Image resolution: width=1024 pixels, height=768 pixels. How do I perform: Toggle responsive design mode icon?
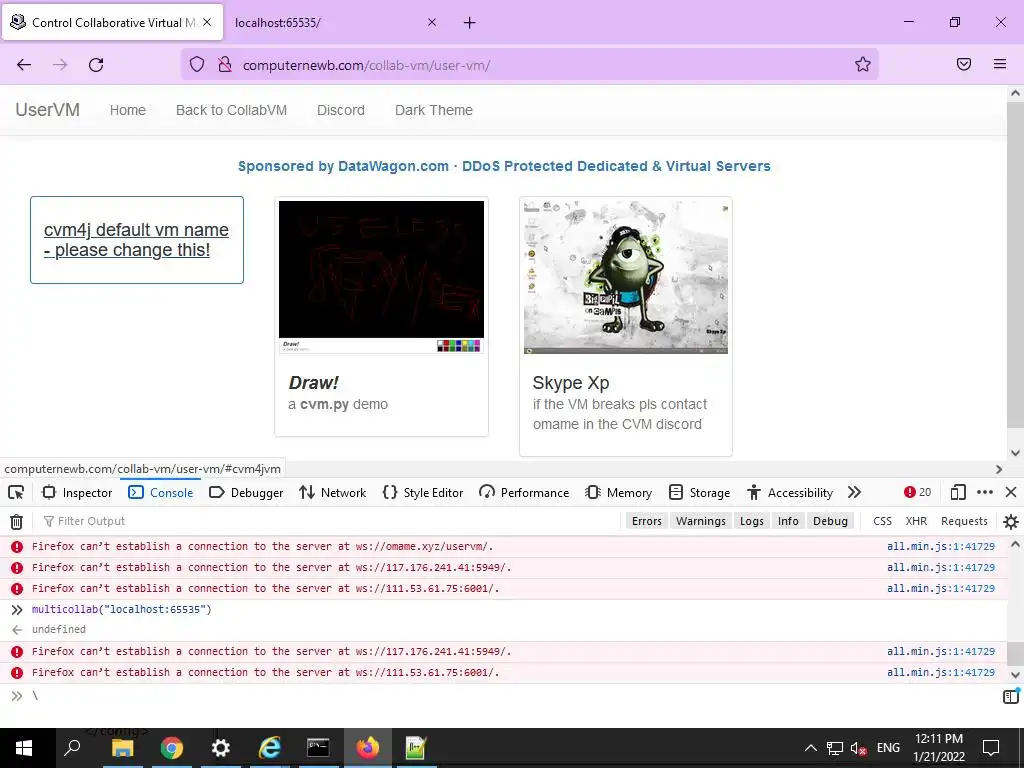[x=958, y=492]
